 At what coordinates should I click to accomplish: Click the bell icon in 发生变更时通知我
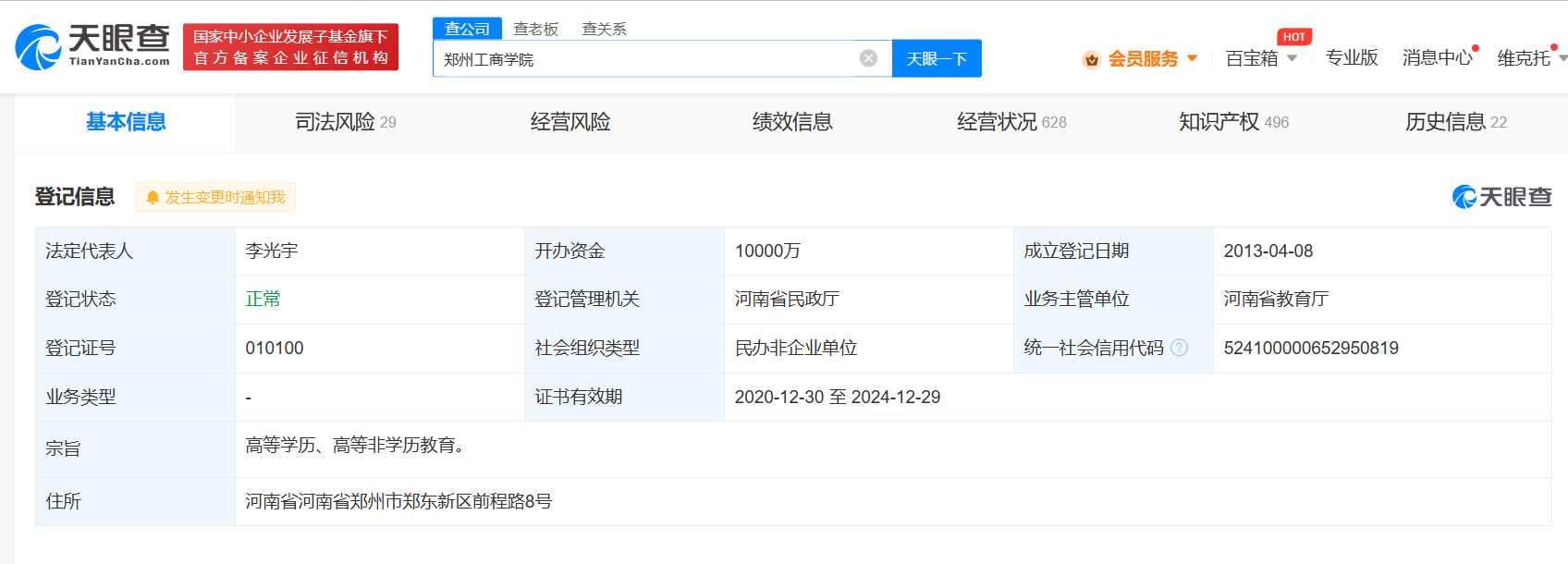point(153,197)
